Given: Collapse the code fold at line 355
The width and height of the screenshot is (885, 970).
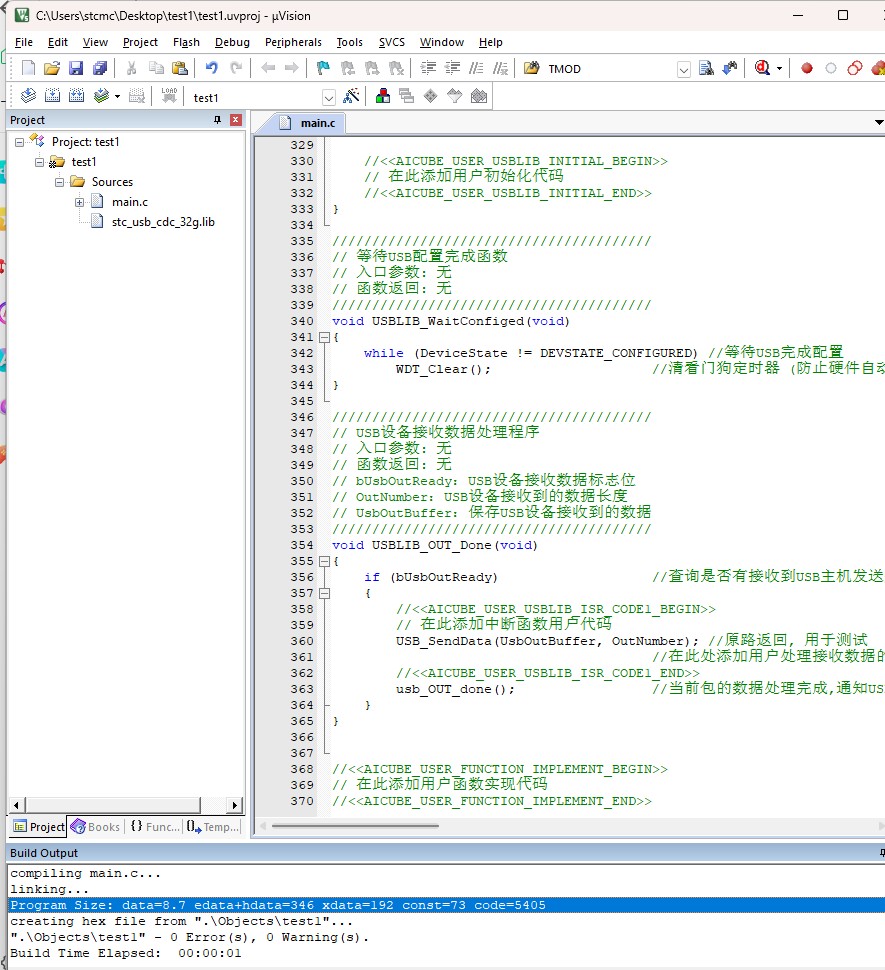Looking at the screenshot, I should pyautogui.click(x=324, y=561).
